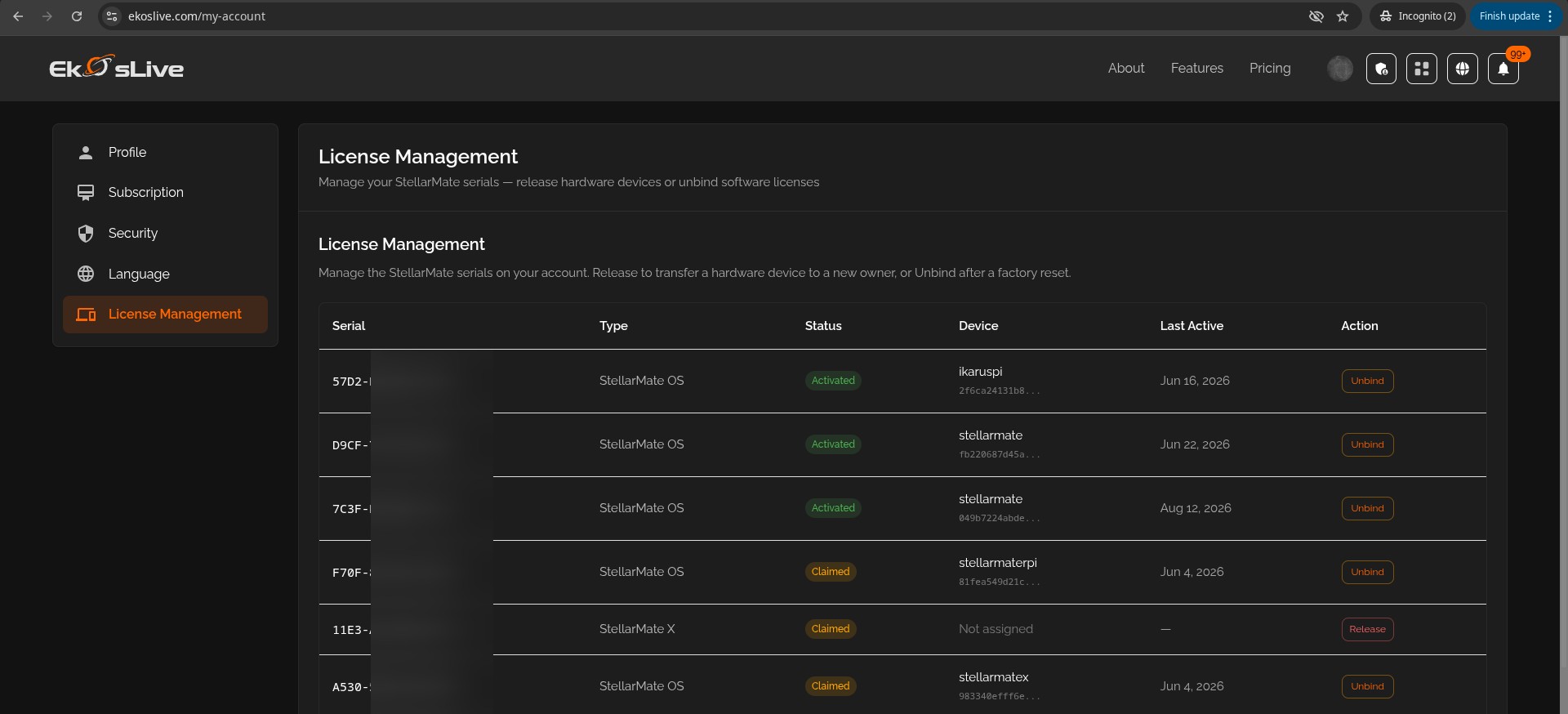The height and width of the screenshot is (714, 1568).
Task: Click the EkosLive logo
Action: click(117, 67)
